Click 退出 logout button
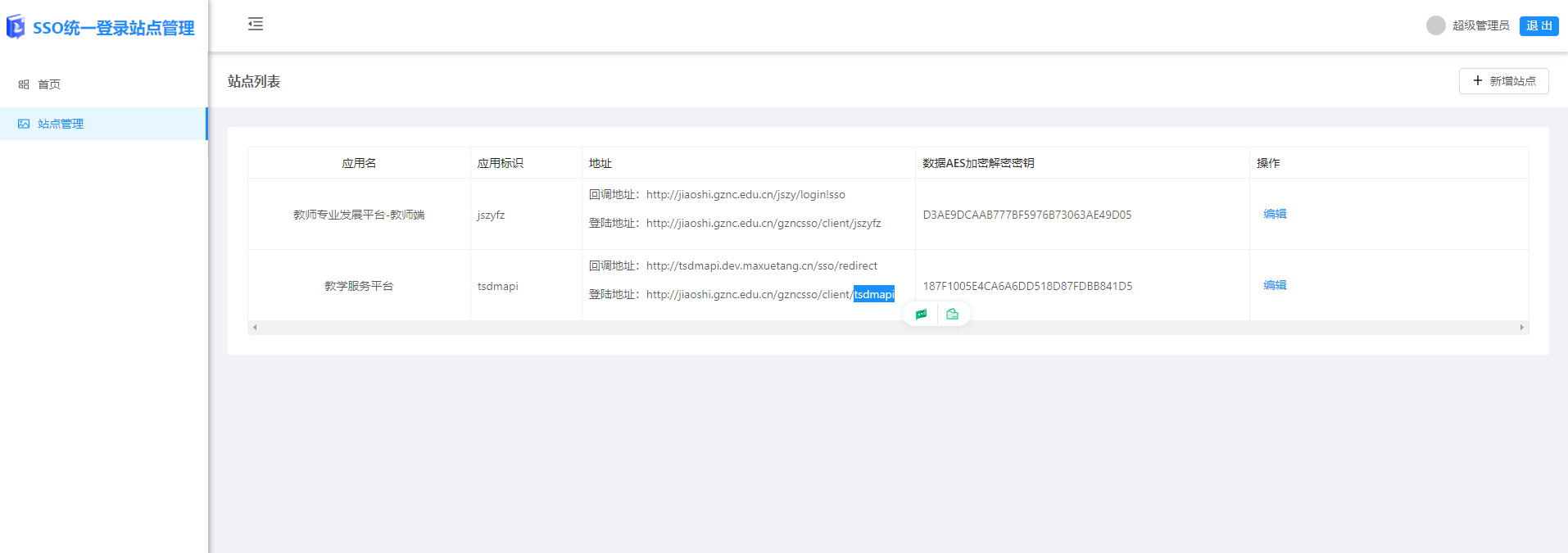The image size is (1568, 553). coord(1539,26)
